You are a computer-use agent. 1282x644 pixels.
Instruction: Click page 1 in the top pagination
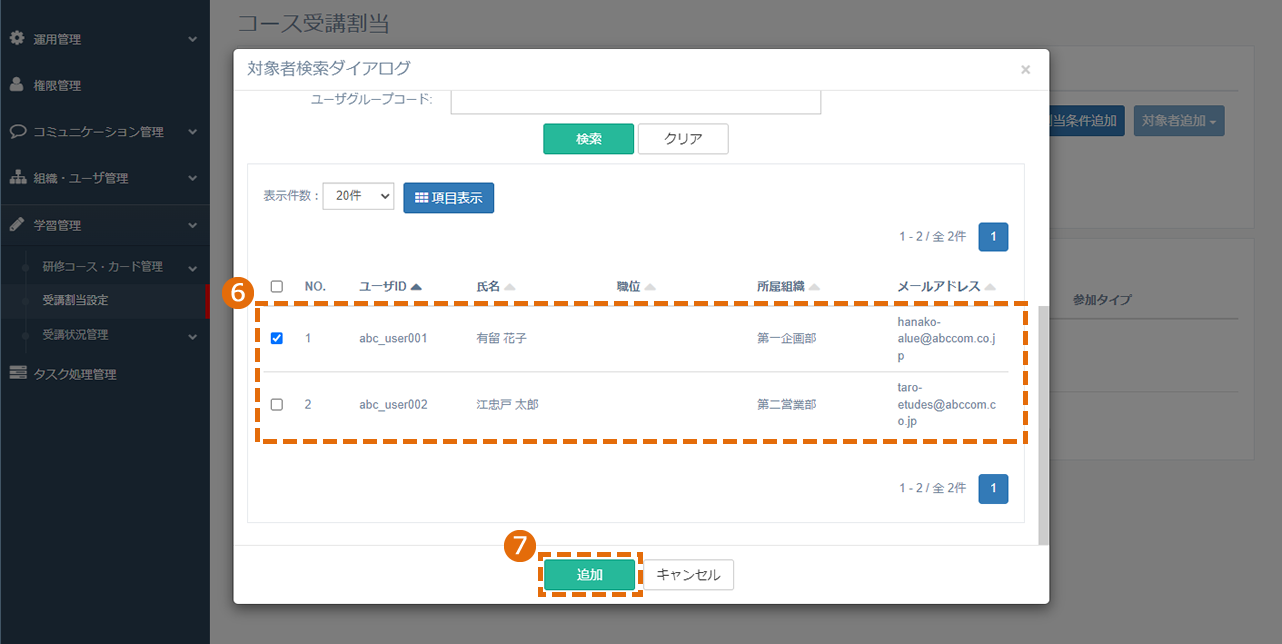coord(993,237)
